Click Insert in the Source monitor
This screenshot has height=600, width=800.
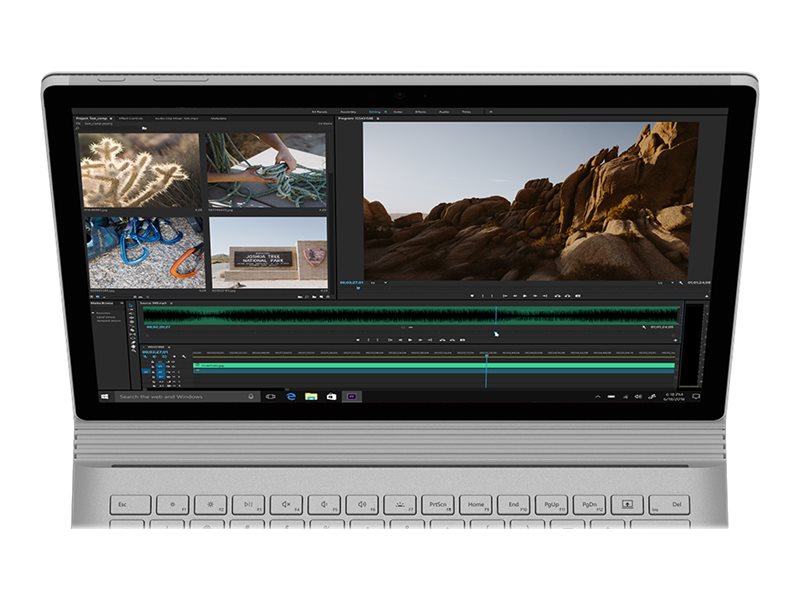click(442, 340)
